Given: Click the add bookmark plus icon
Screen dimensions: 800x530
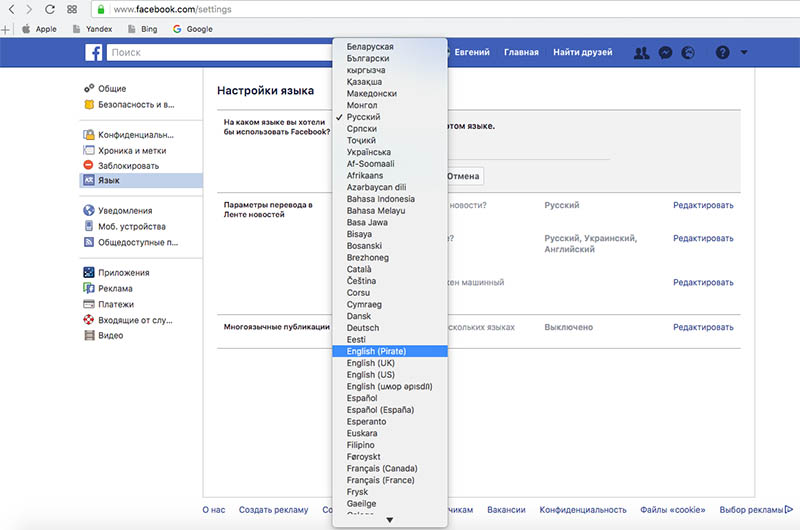Looking at the screenshot, I should tap(5, 30).
